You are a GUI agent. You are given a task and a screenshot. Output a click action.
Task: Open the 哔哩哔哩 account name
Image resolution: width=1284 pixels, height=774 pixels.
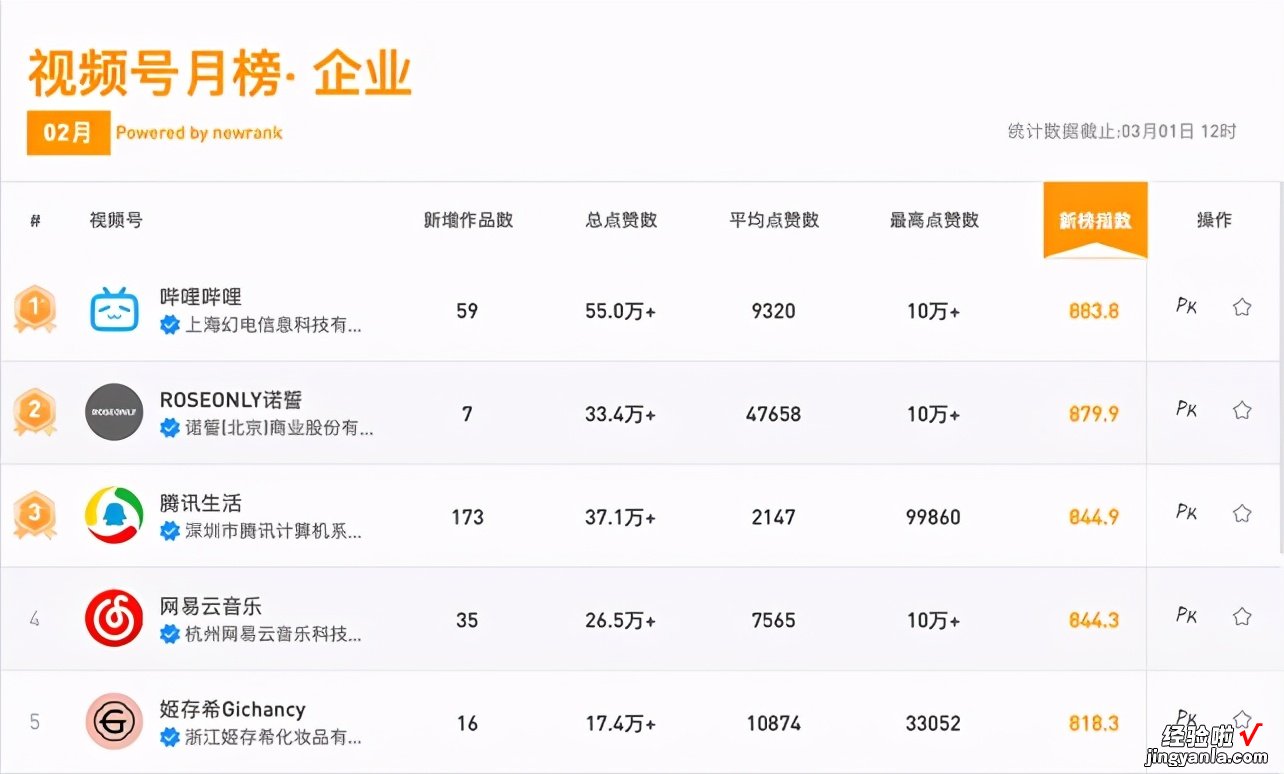click(x=201, y=297)
